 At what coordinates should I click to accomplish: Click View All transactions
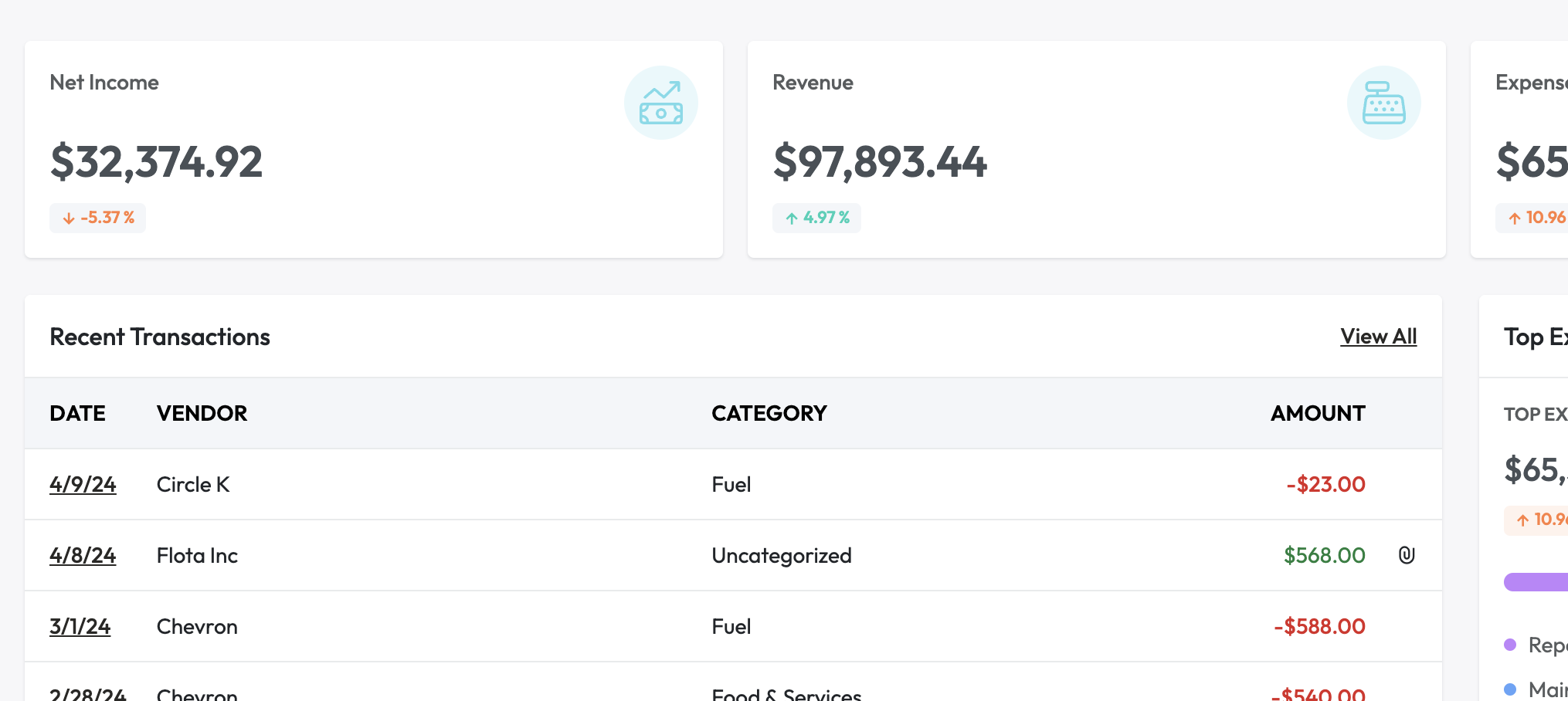[x=1378, y=337]
